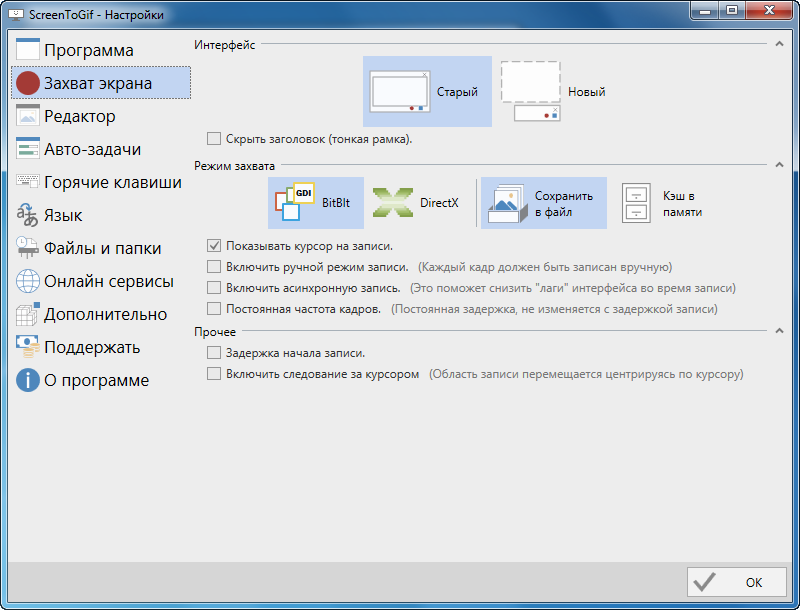This screenshot has height=610, width=800.
Task: Click the cube icon for Дополнительно
Action: coord(28,314)
